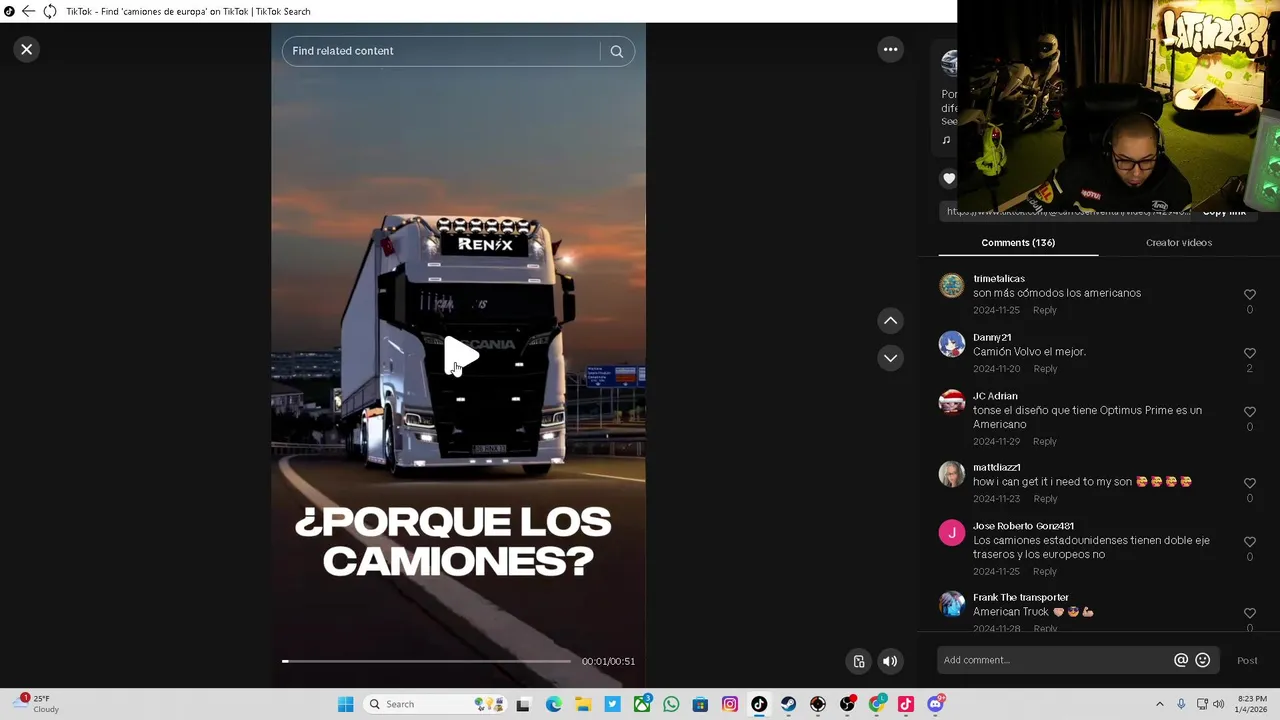1280x720 pixels.
Task: Close the TikTok video viewer
Action: tap(27, 49)
